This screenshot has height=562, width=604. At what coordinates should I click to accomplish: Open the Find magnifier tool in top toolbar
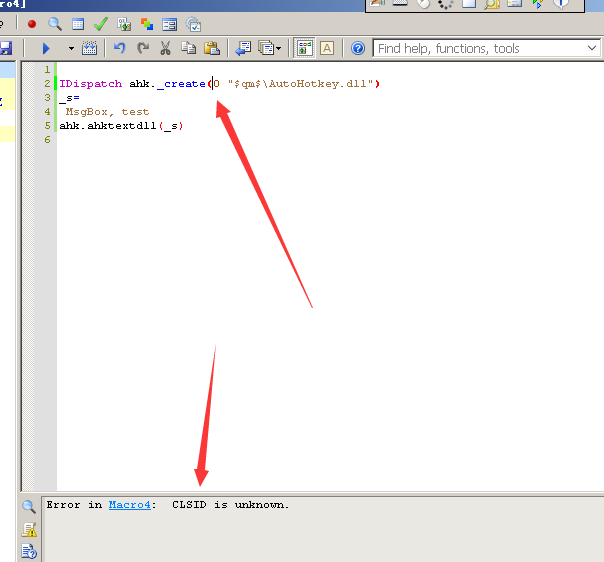(55, 24)
